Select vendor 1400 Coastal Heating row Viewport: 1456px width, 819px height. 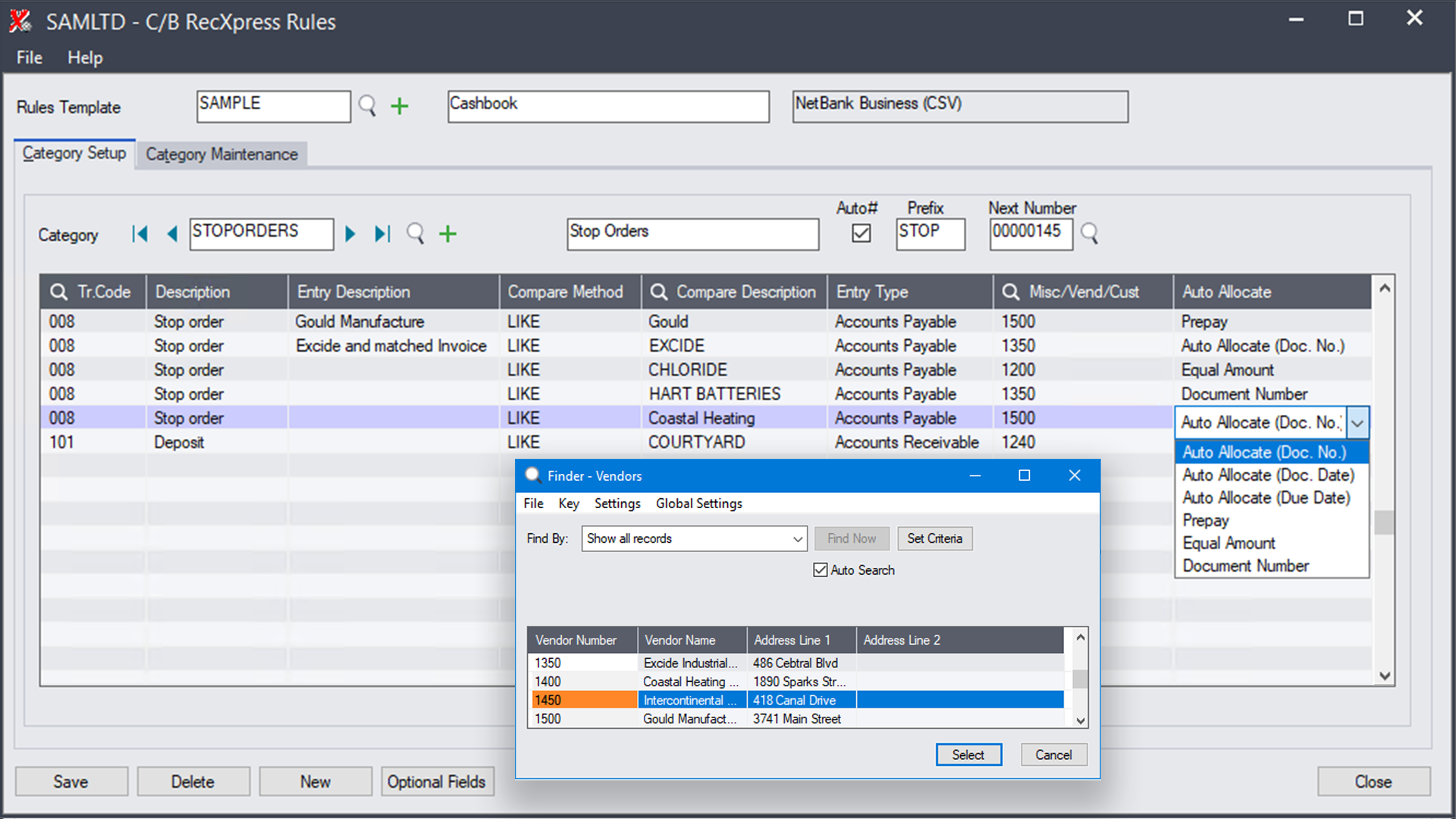(x=795, y=682)
